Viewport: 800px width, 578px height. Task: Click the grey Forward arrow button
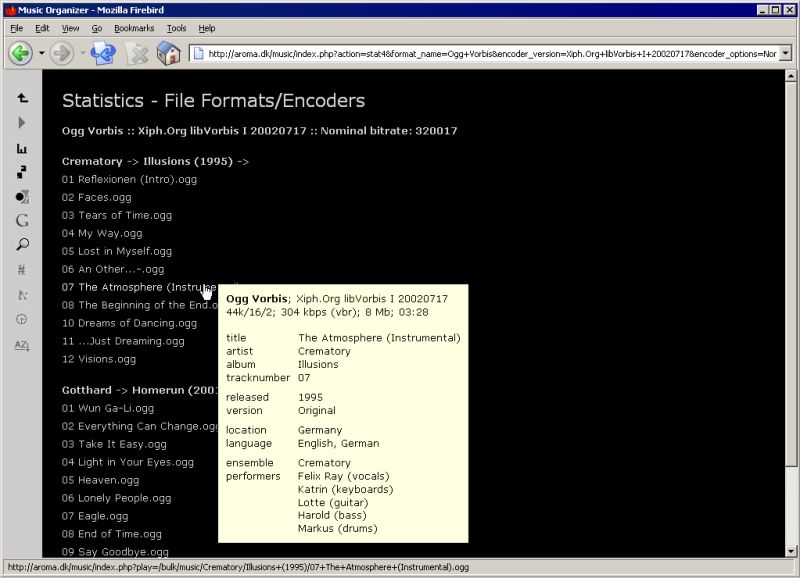(62, 53)
